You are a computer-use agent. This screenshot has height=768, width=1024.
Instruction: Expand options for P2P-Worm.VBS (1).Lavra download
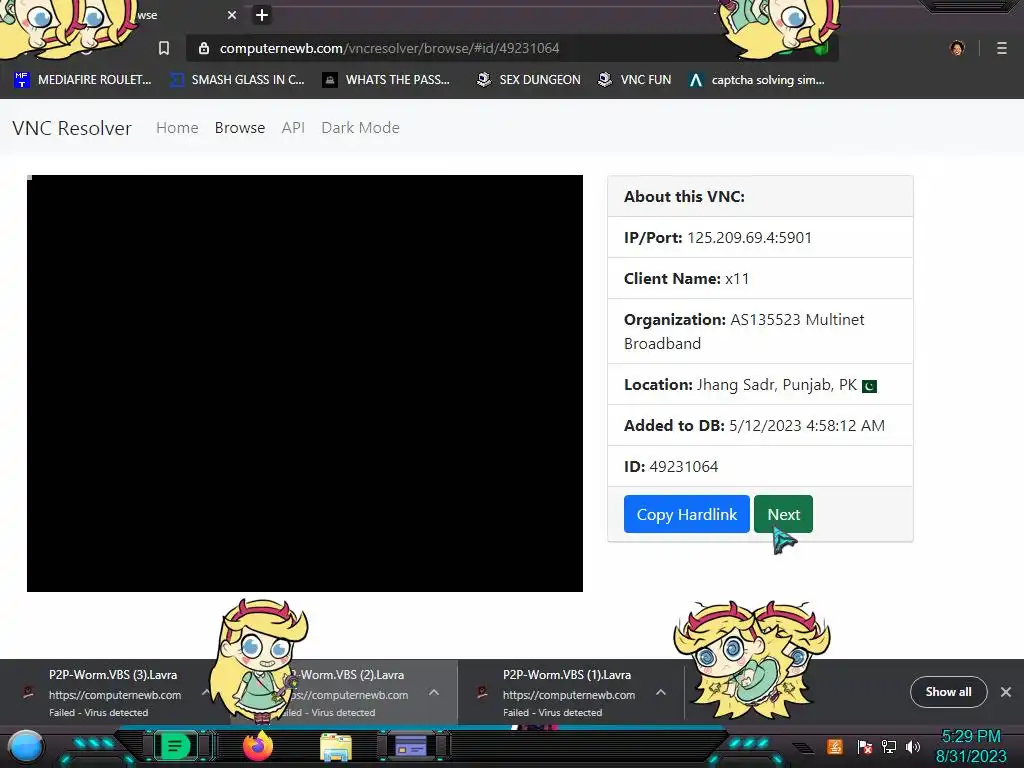point(661,692)
